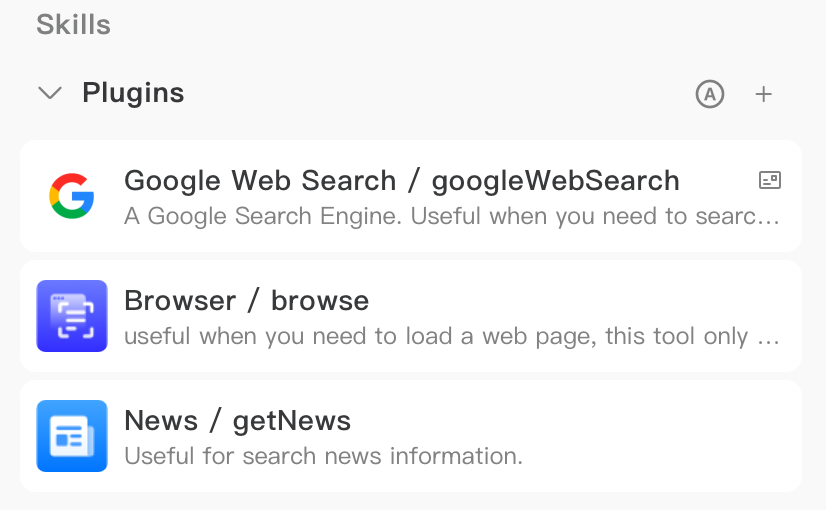Open card settings icon on Google Web Search row
This screenshot has width=836, height=510.
click(x=769, y=180)
